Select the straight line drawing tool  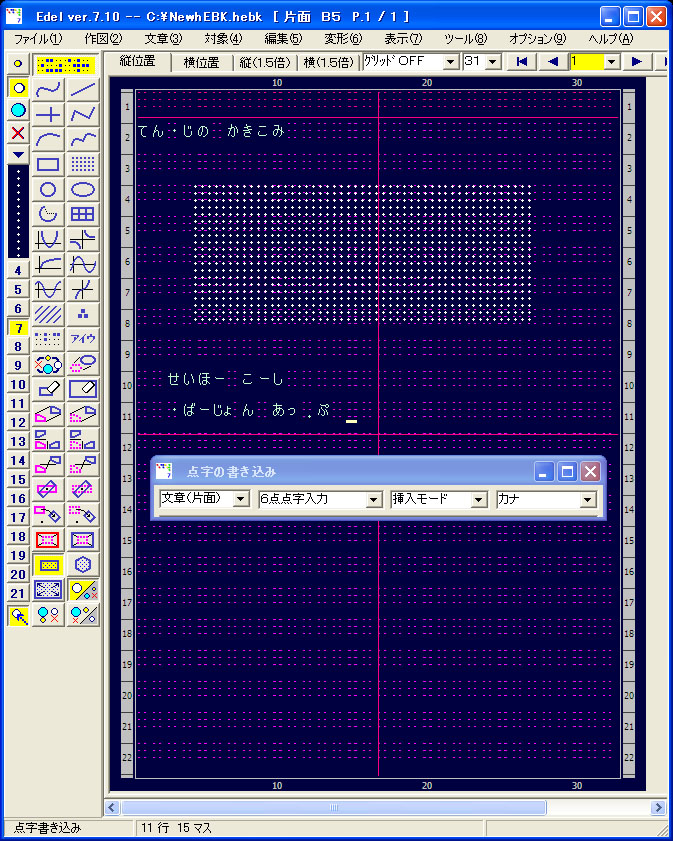click(x=84, y=89)
